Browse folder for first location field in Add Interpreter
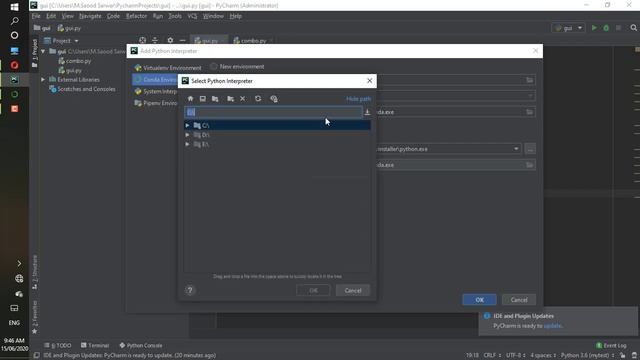 point(529,80)
